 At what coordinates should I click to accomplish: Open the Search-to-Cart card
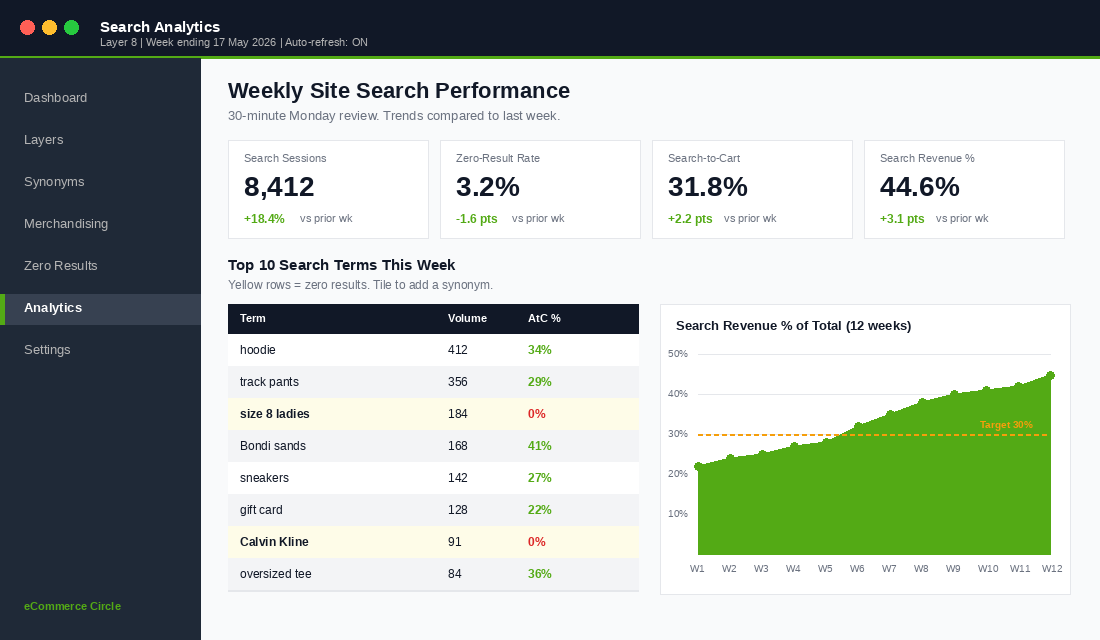coord(752,189)
